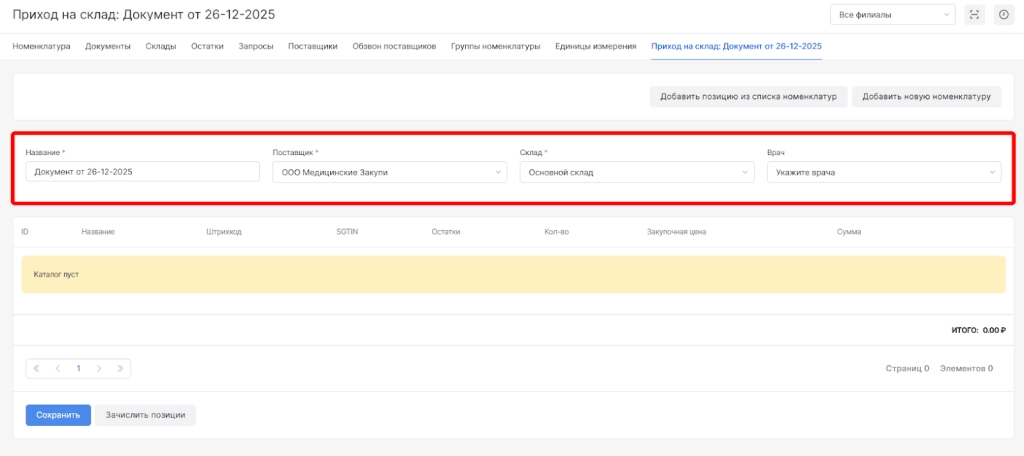This screenshot has height=456, width=1024.
Task: Open the Склад 'Основной склад' dropdown
Action: coord(635,172)
